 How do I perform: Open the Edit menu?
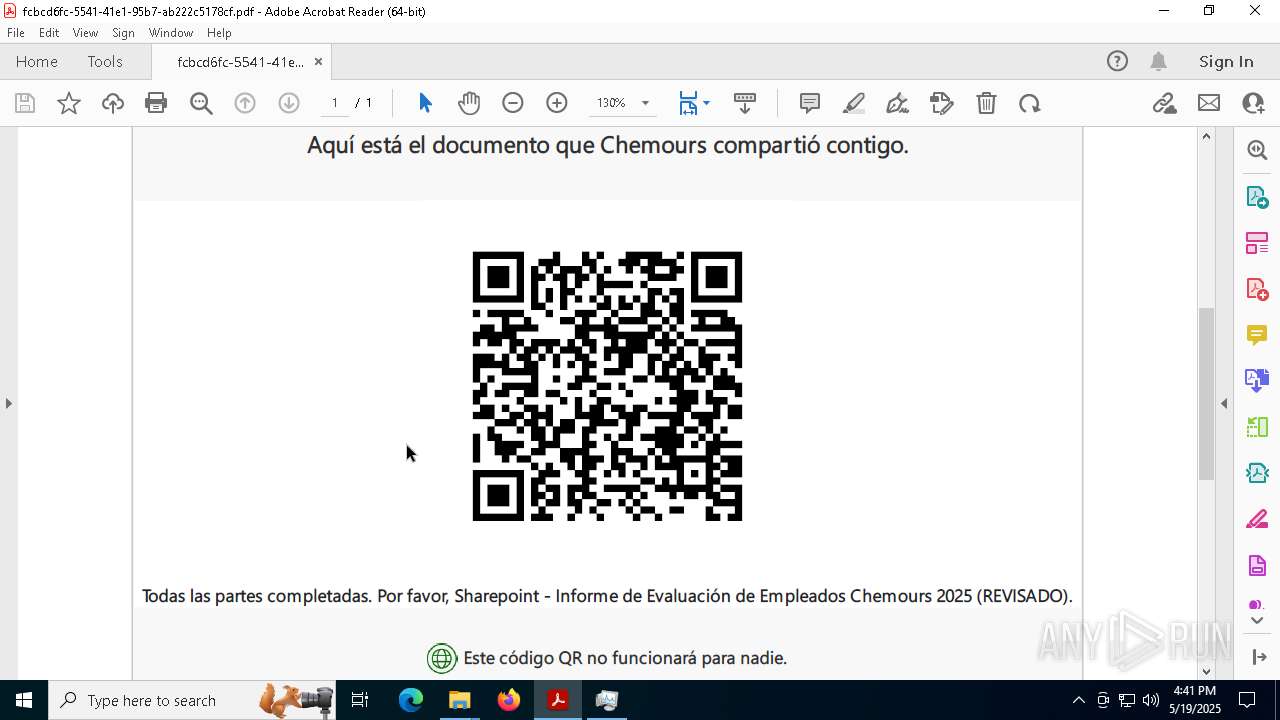point(49,33)
